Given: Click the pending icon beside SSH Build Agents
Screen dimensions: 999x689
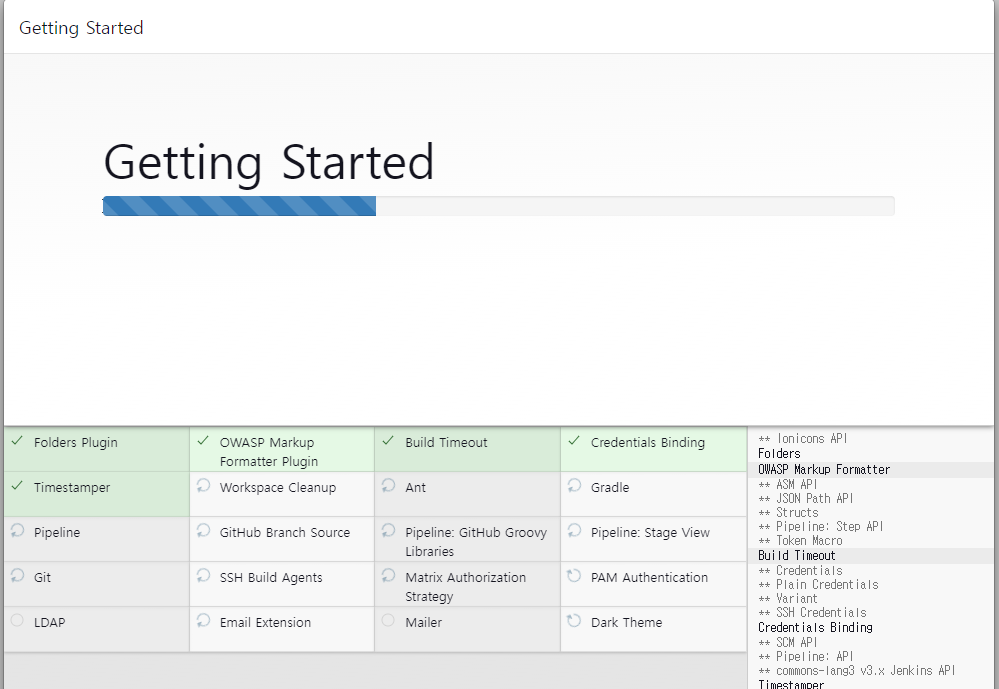Looking at the screenshot, I should (203, 576).
